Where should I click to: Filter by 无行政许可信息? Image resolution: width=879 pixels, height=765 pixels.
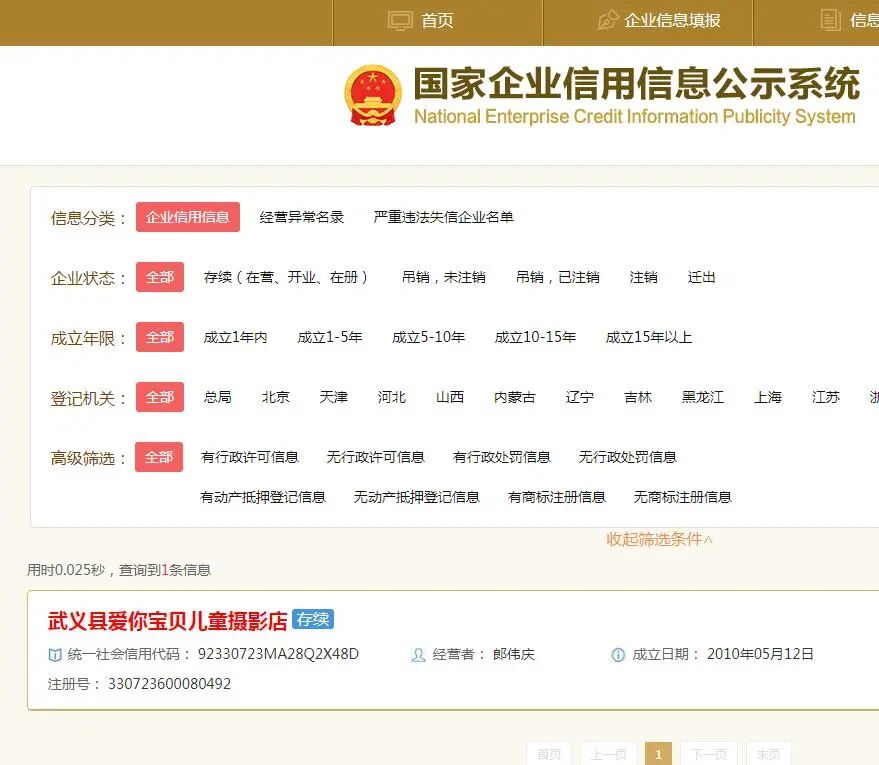coord(376,457)
